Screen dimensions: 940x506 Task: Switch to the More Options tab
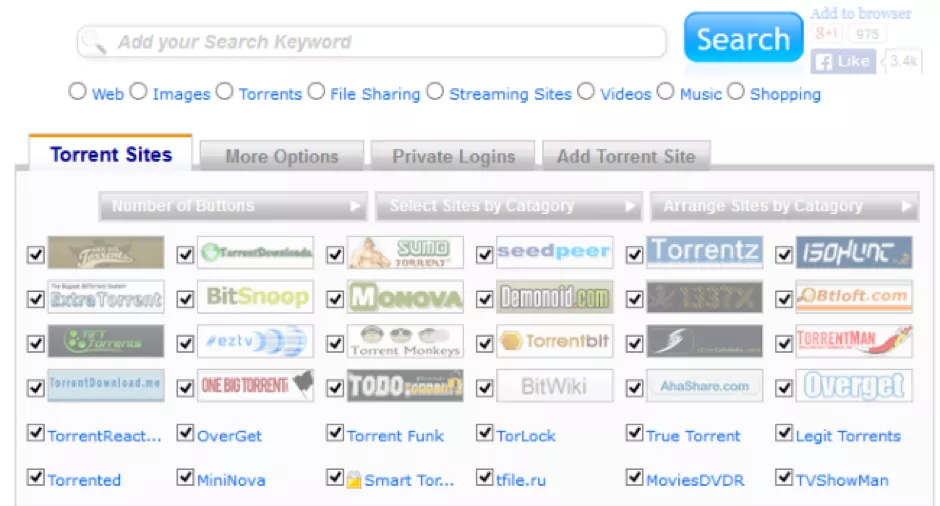click(282, 156)
